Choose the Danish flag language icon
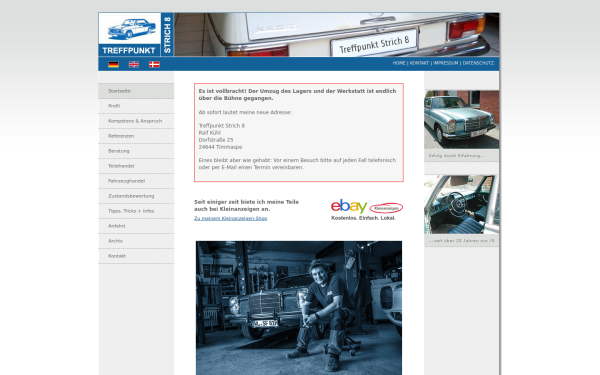Viewport: 600px width, 375px height. (154, 64)
